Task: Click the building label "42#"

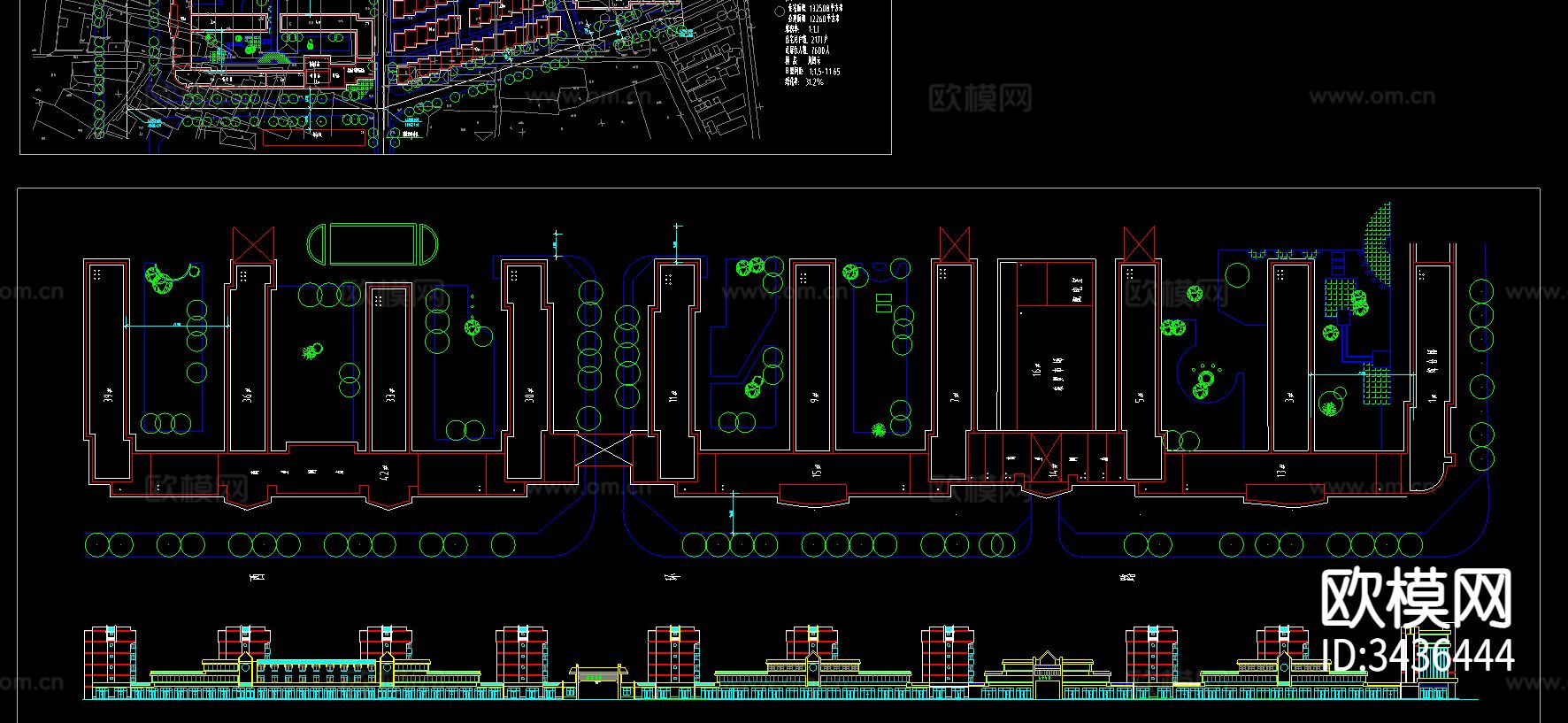Action: 384,473
